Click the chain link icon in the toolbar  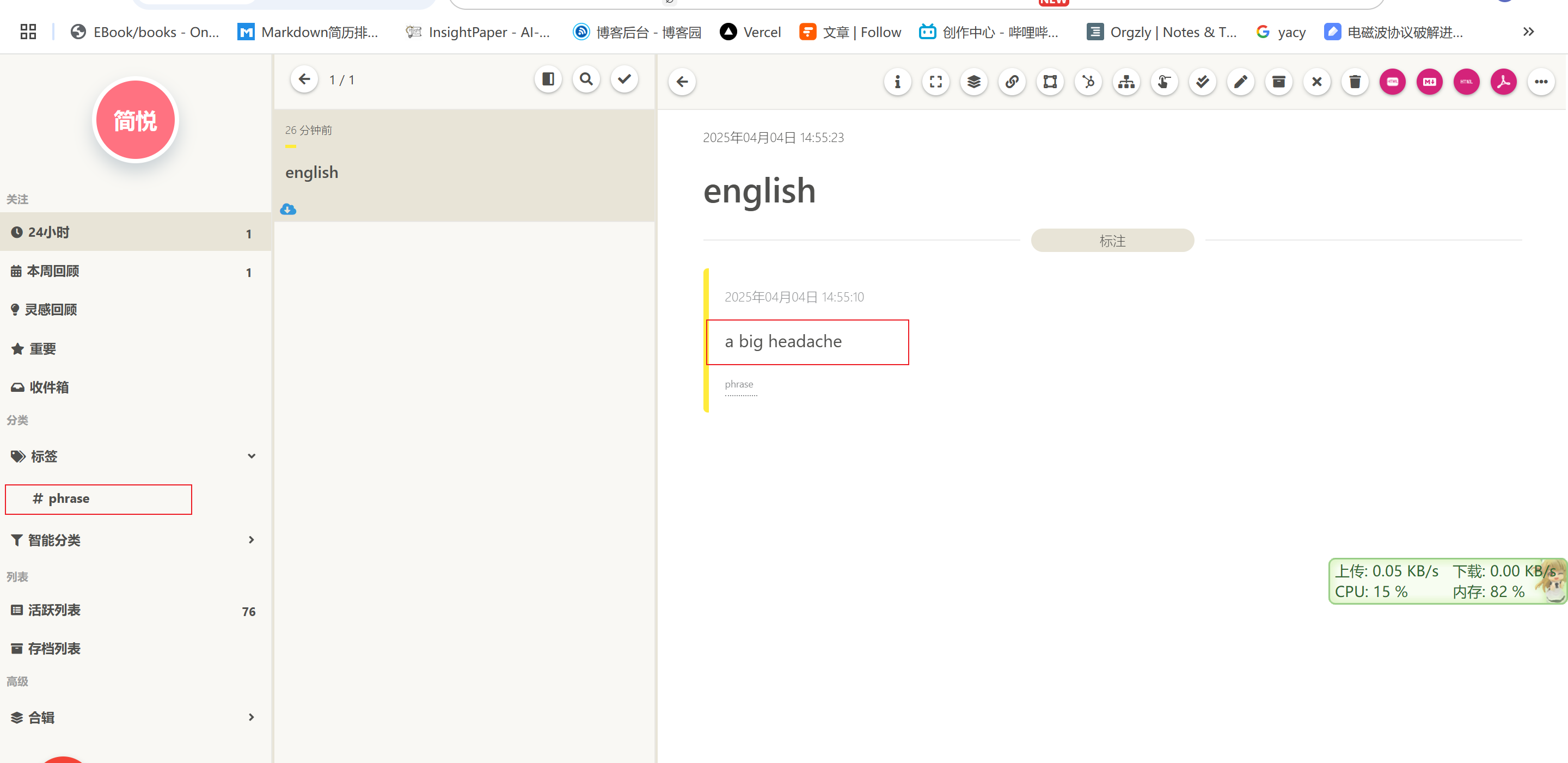coord(1012,82)
